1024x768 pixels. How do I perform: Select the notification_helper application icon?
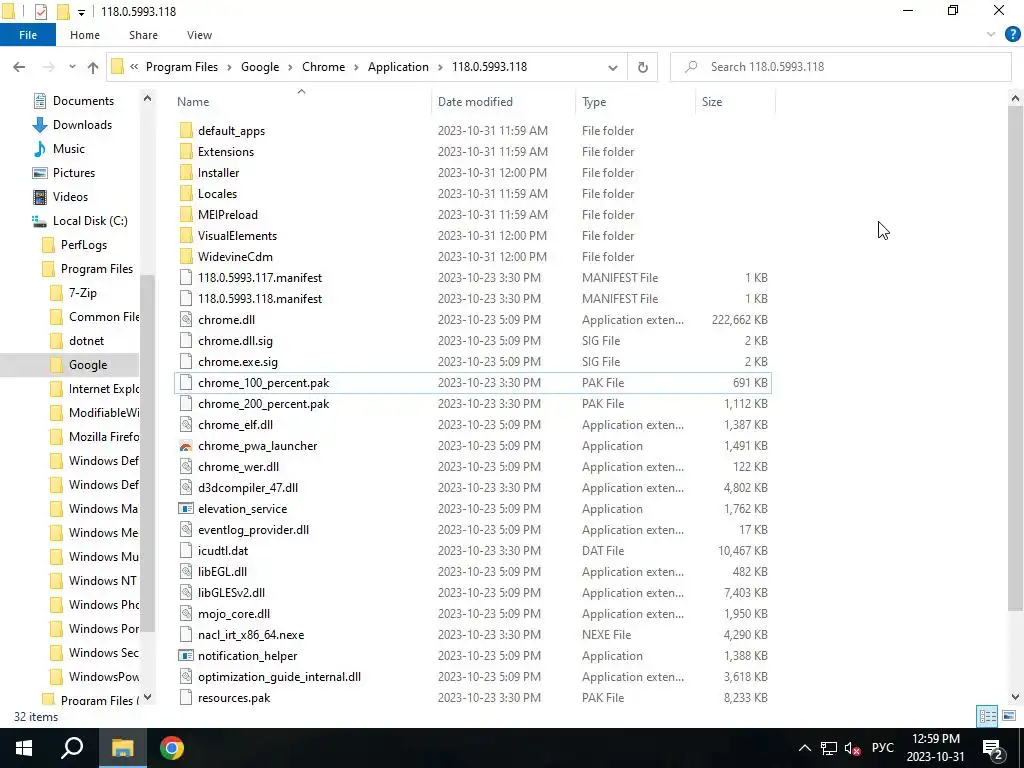[x=186, y=656]
